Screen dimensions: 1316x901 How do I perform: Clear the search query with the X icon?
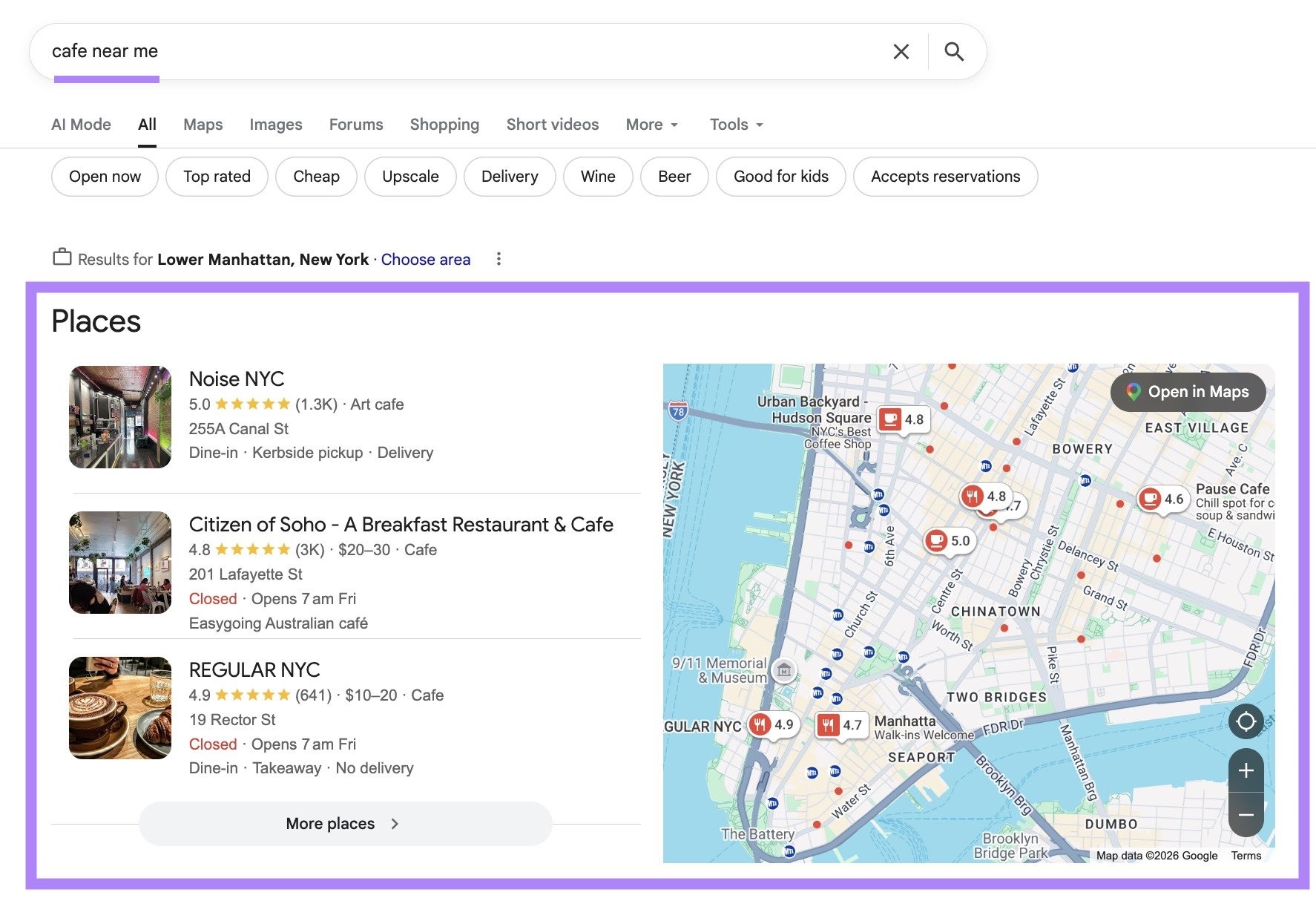click(901, 51)
